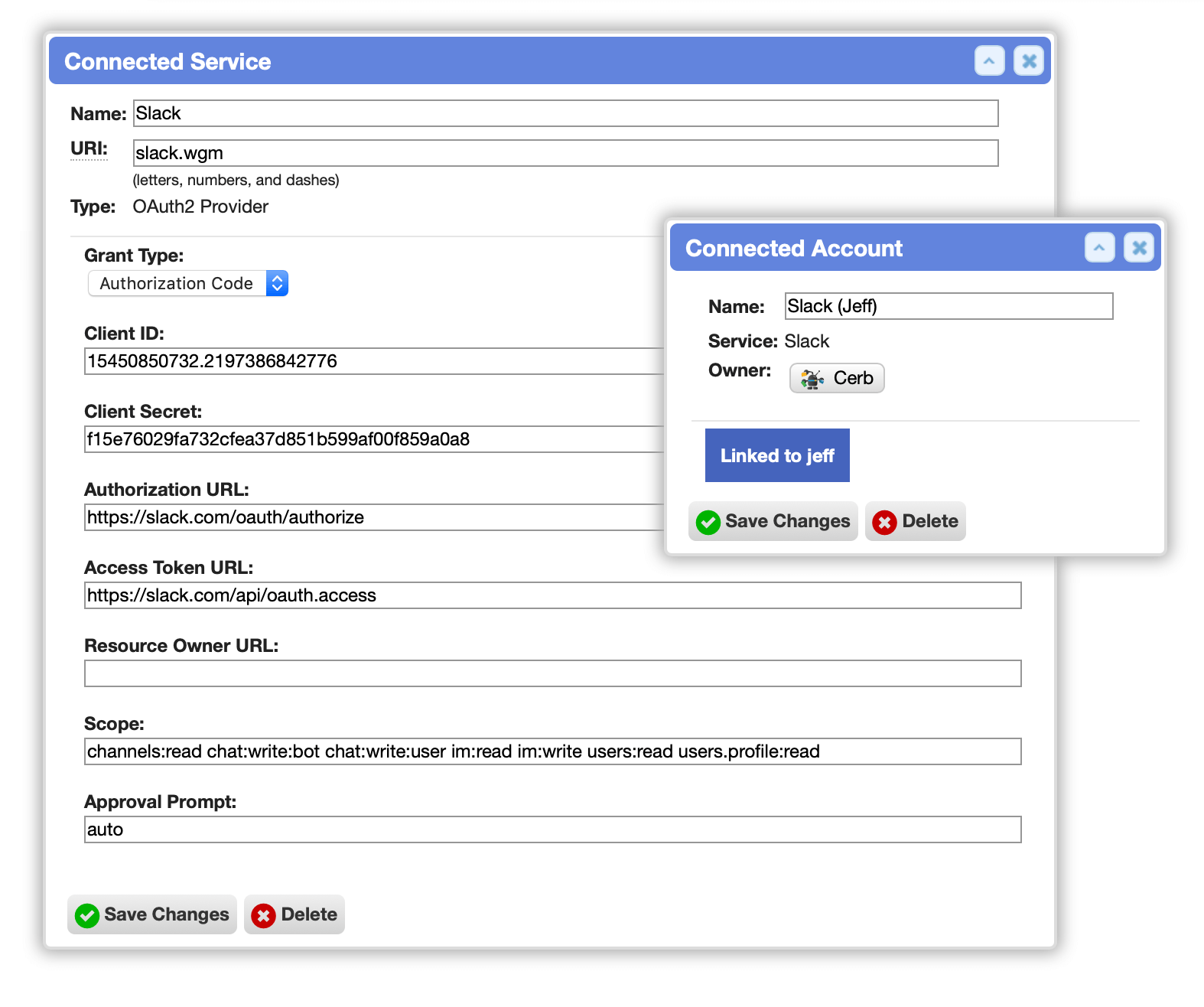Click the empty Resource Owner URL field
Screen dimensions: 1204x1007
click(553, 673)
